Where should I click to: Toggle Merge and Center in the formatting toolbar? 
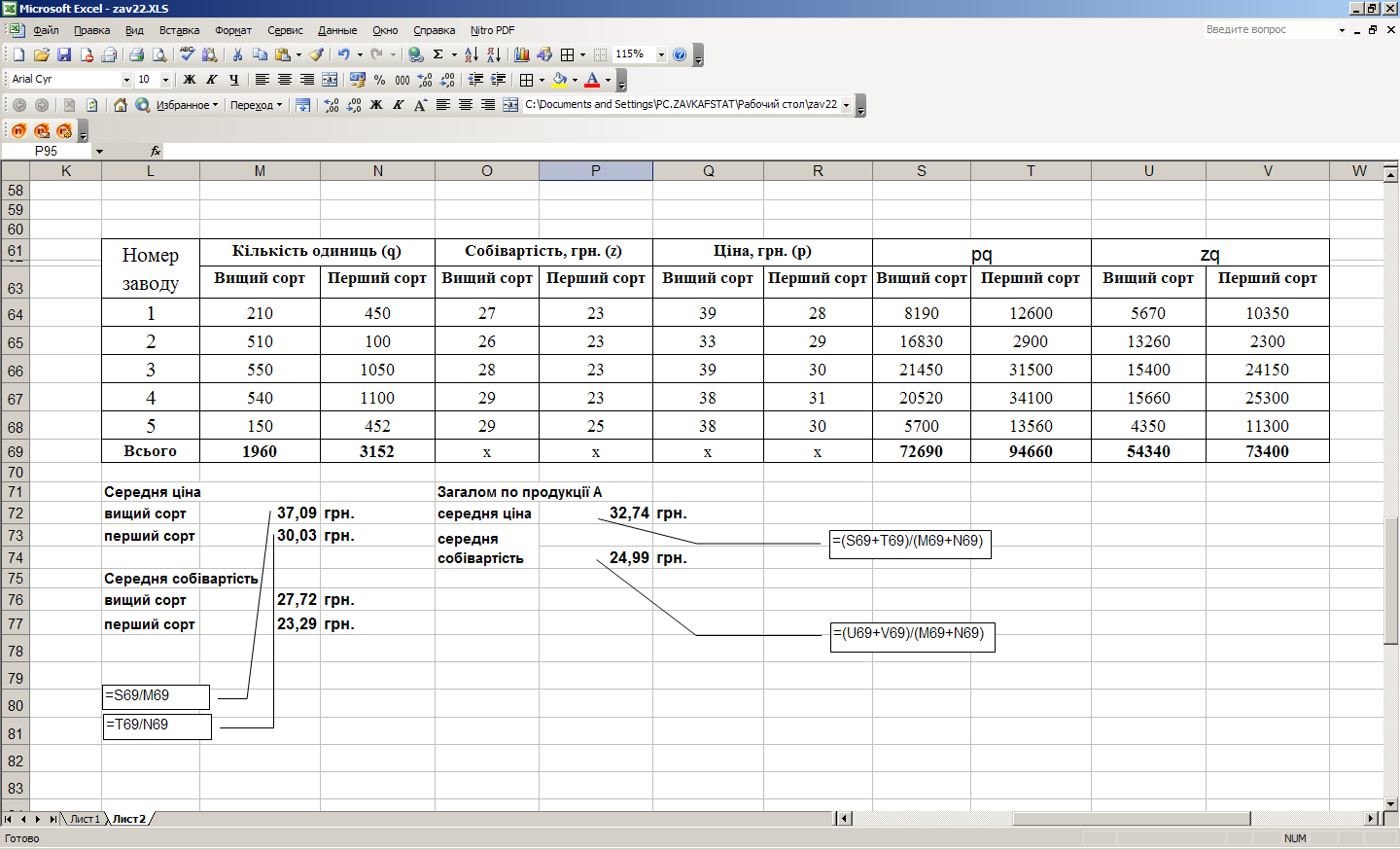point(330,80)
